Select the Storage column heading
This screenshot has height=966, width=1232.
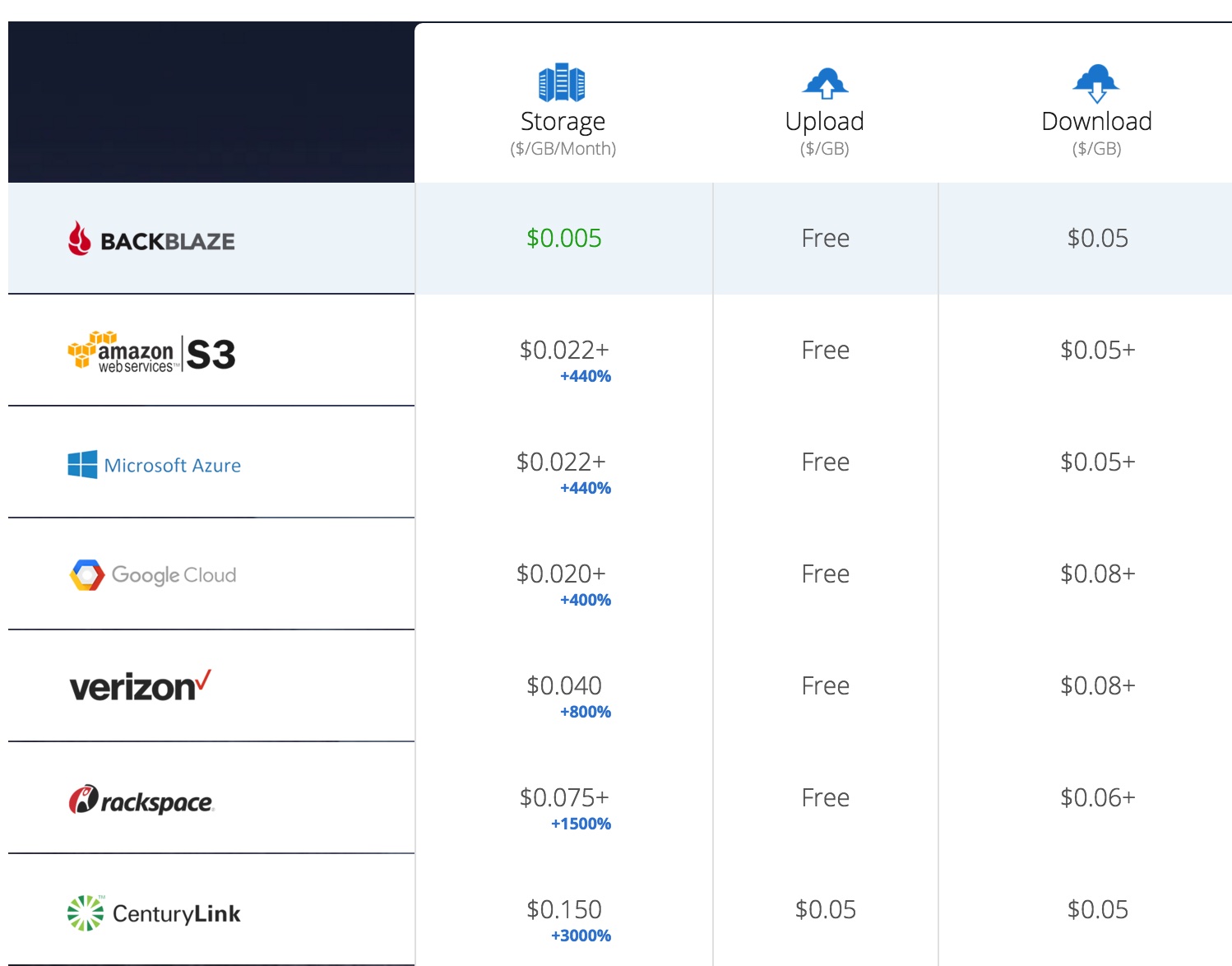coord(563,121)
